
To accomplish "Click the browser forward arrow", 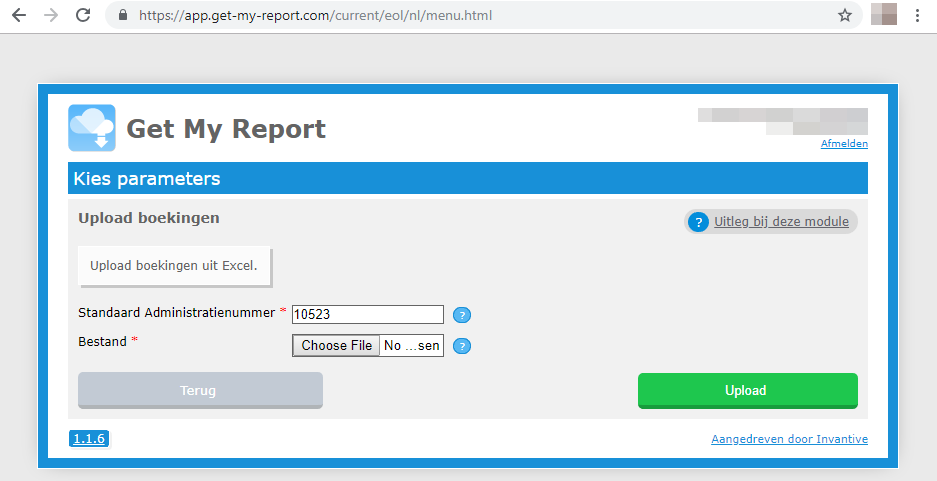I will (x=51, y=16).
